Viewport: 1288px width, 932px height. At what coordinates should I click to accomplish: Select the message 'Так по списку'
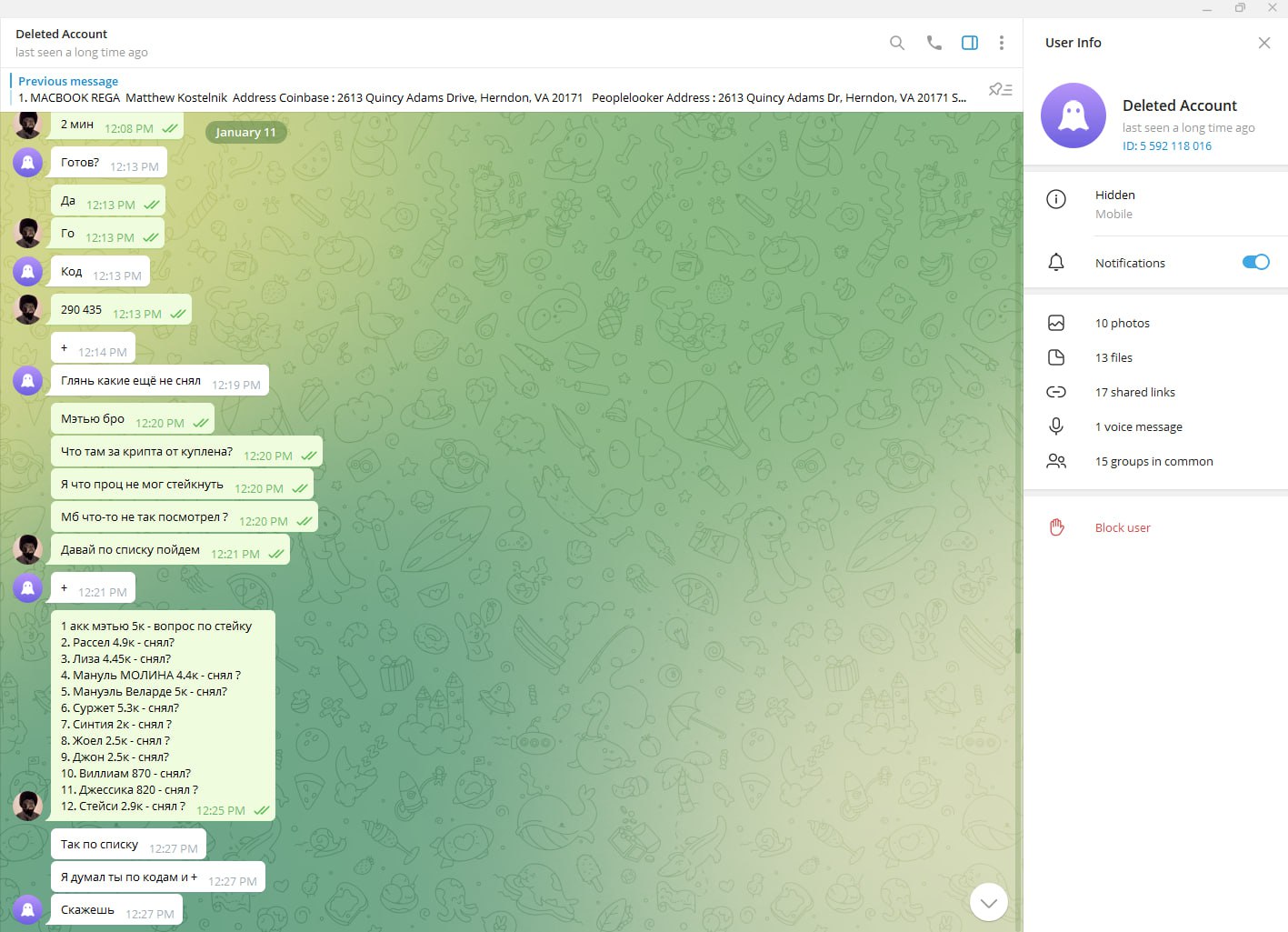pyautogui.click(x=128, y=846)
